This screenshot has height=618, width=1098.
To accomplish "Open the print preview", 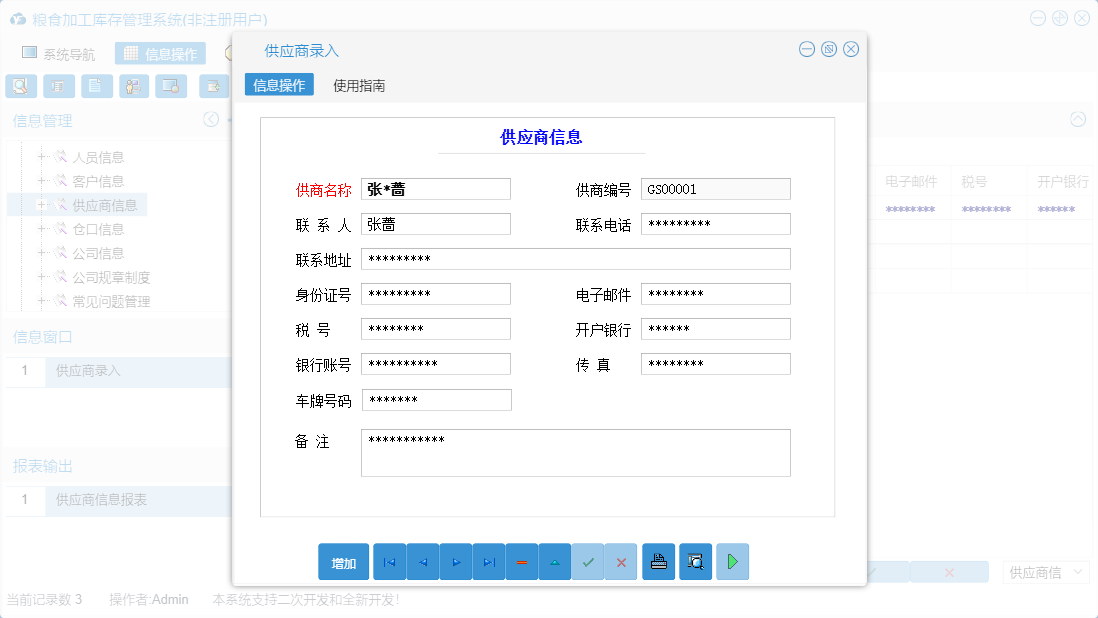I will coord(694,561).
